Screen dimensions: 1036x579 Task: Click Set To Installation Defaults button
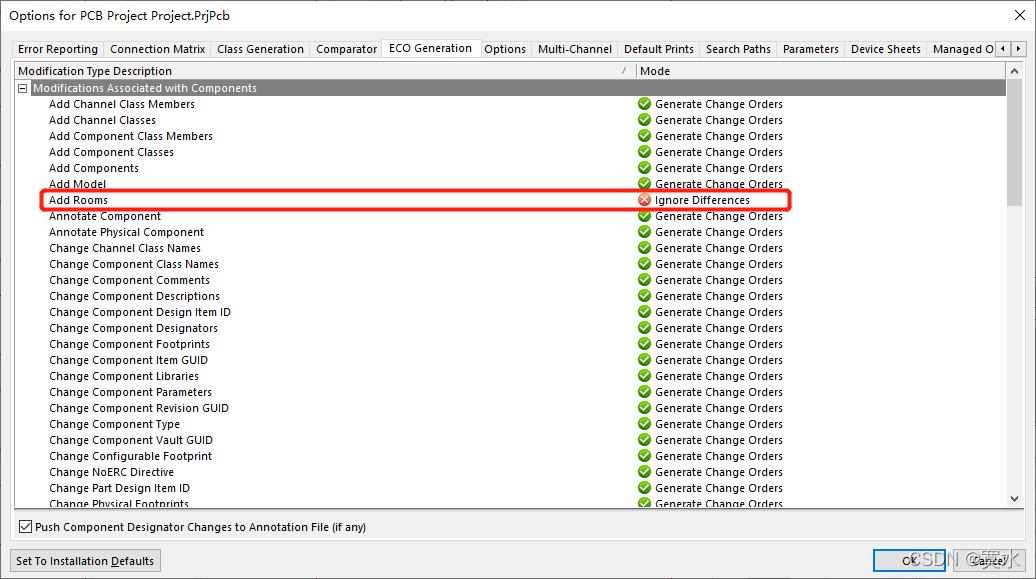[85, 560]
